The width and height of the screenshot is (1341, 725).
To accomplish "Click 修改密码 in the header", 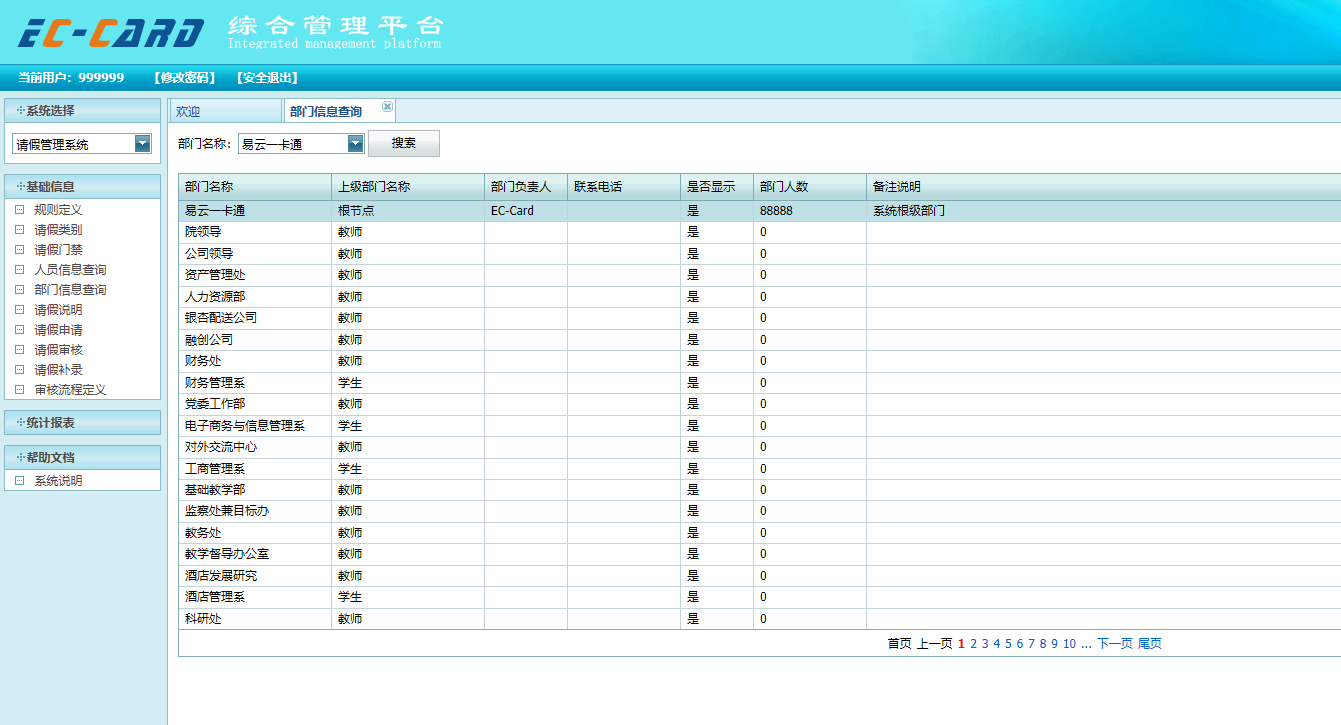I will (185, 78).
